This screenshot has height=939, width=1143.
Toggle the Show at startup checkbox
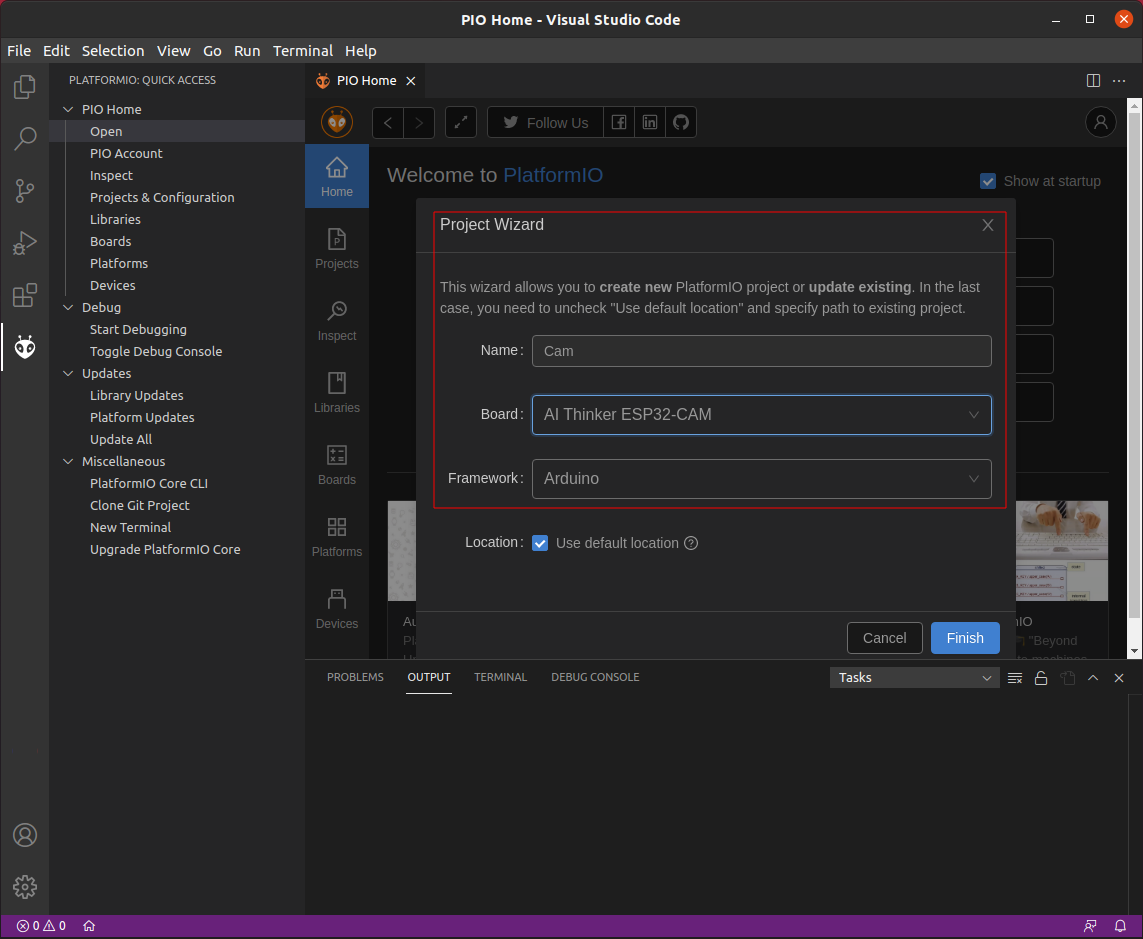click(x=988, y=181)
